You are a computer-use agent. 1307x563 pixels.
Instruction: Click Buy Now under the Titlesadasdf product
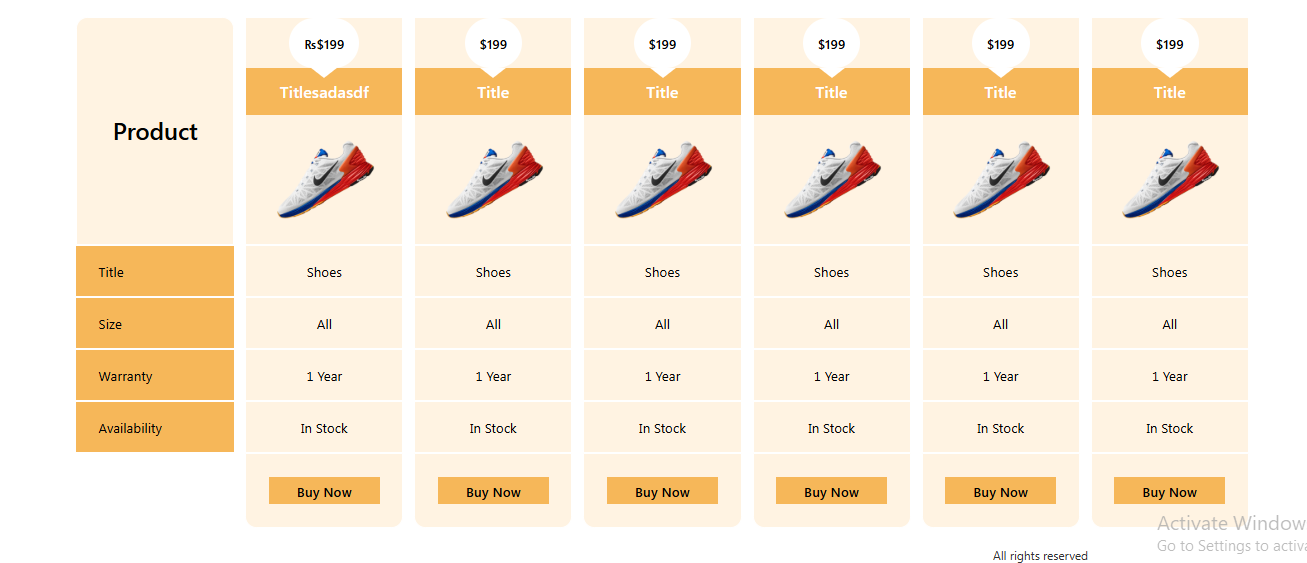324,491
